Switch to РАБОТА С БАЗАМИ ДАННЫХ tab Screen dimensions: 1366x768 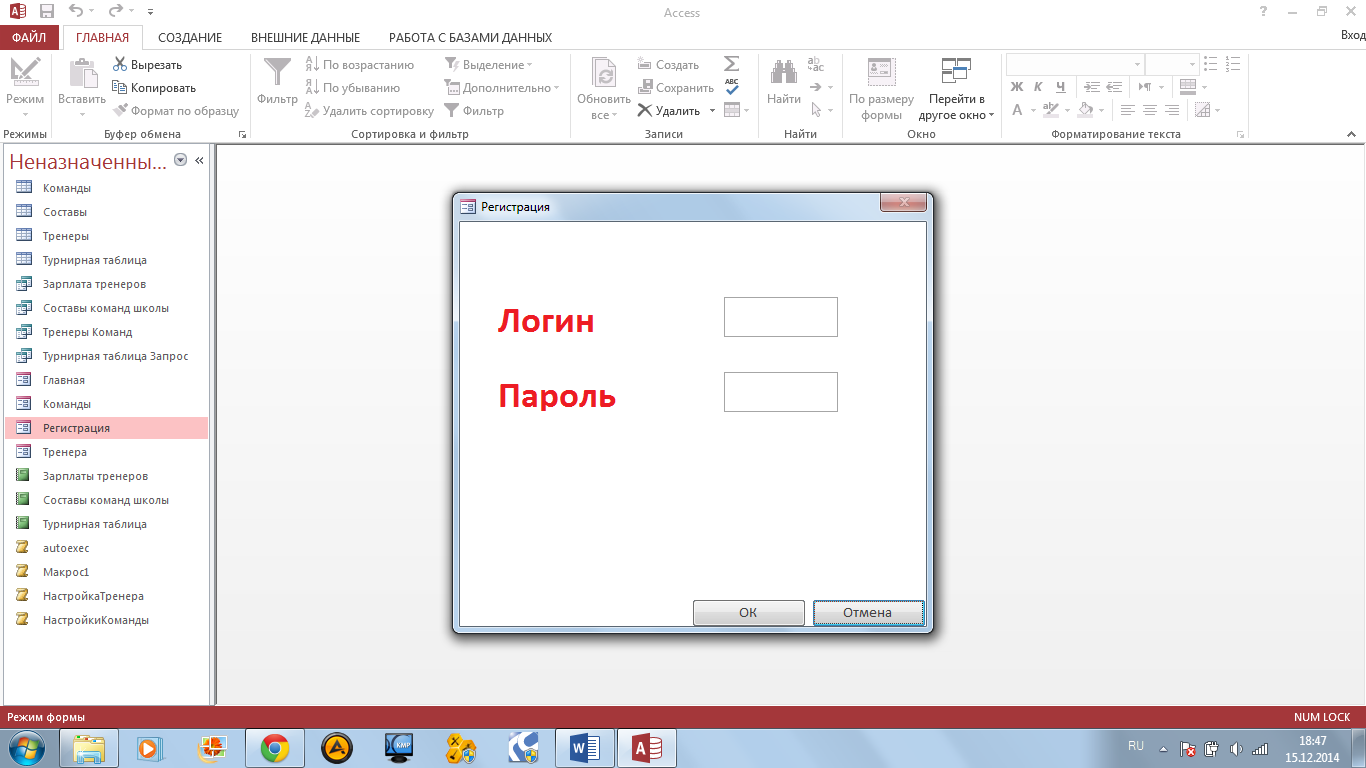pos(470,37)
